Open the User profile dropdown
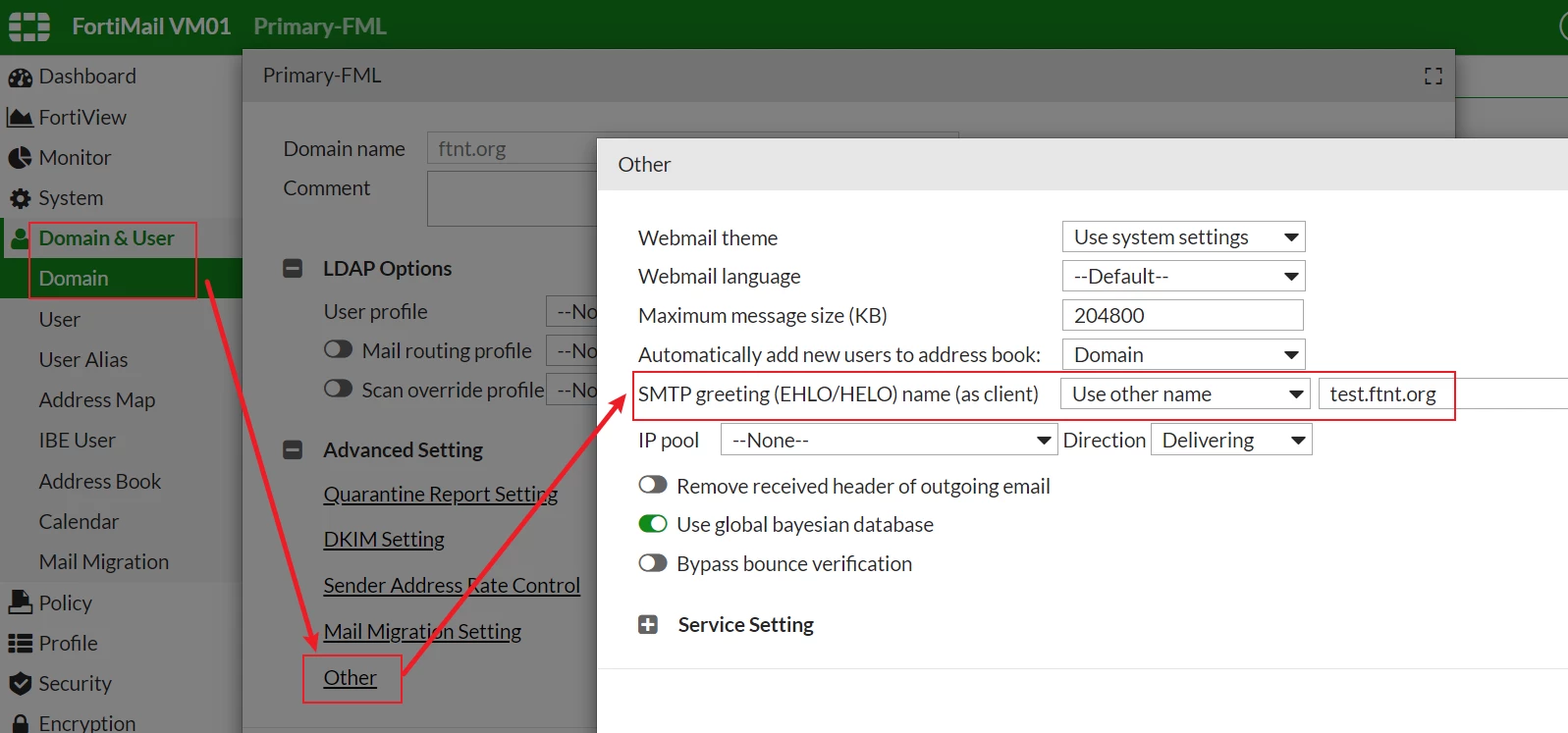This screenshot has height=733, width=1568. click(571, 311)
